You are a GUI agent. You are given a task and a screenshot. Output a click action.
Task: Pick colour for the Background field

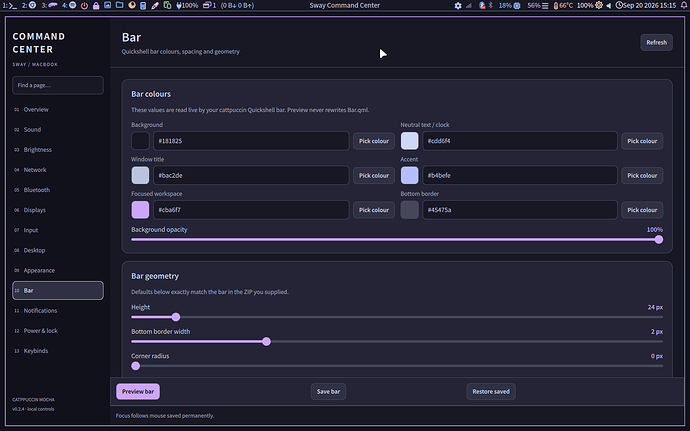[374, 141]
